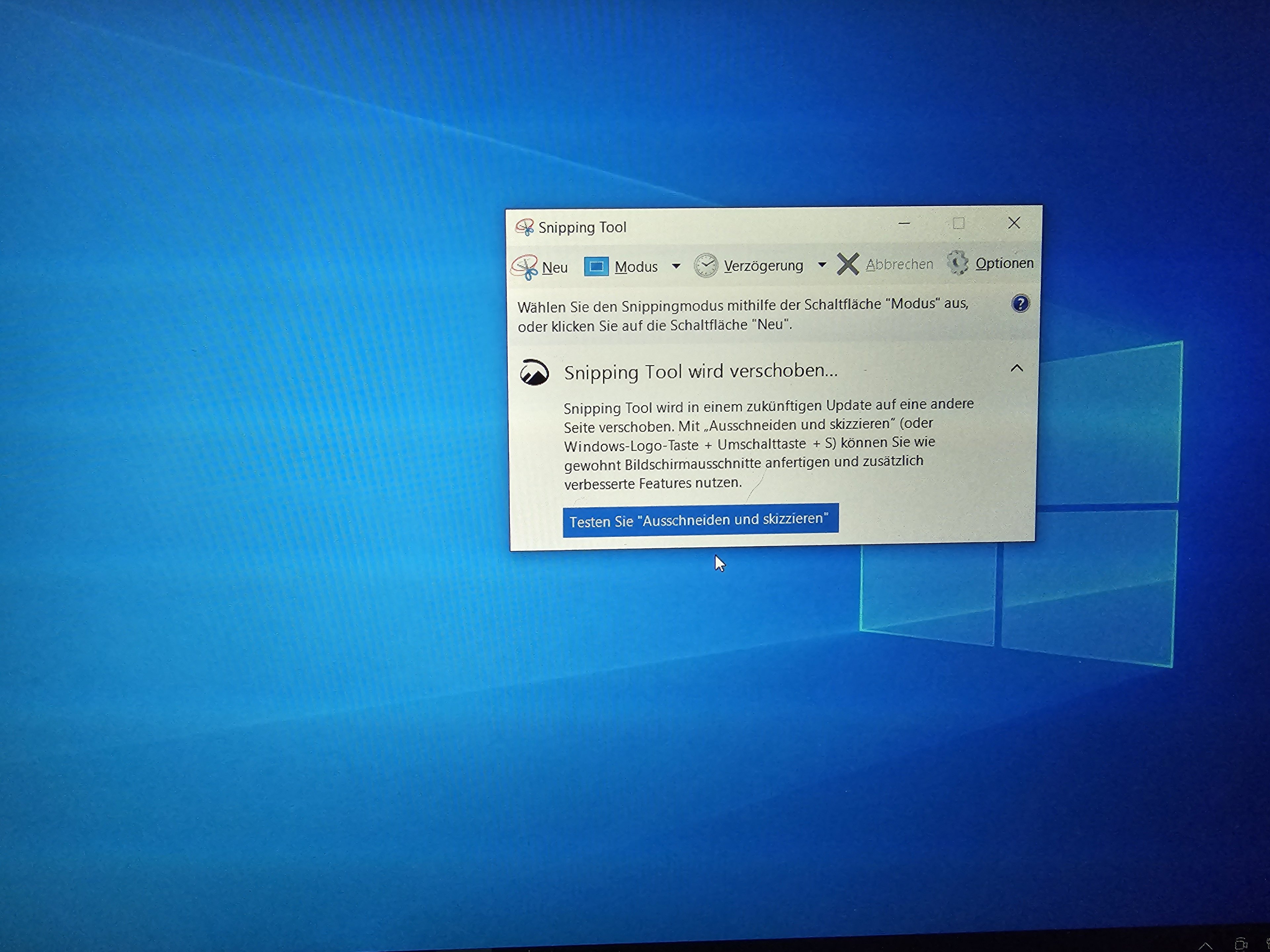This screenshot has width=1270, height=952.
Task: Click the Snipping Tool title bar icon
Action: coord(524,227)
